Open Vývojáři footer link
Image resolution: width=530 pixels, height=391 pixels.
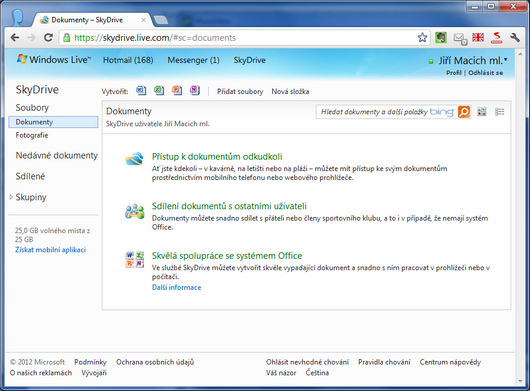94,373
